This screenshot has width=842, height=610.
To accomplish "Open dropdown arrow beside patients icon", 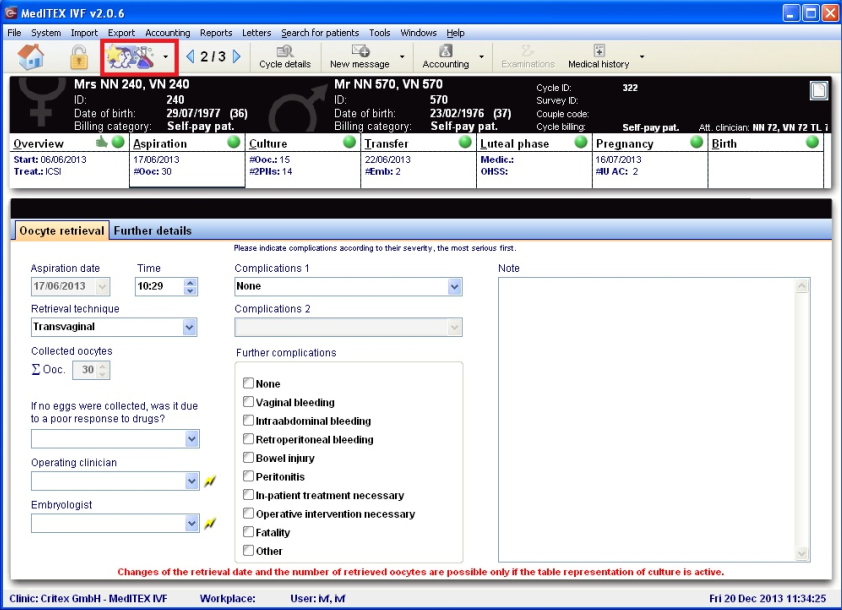I will point(165,57).
